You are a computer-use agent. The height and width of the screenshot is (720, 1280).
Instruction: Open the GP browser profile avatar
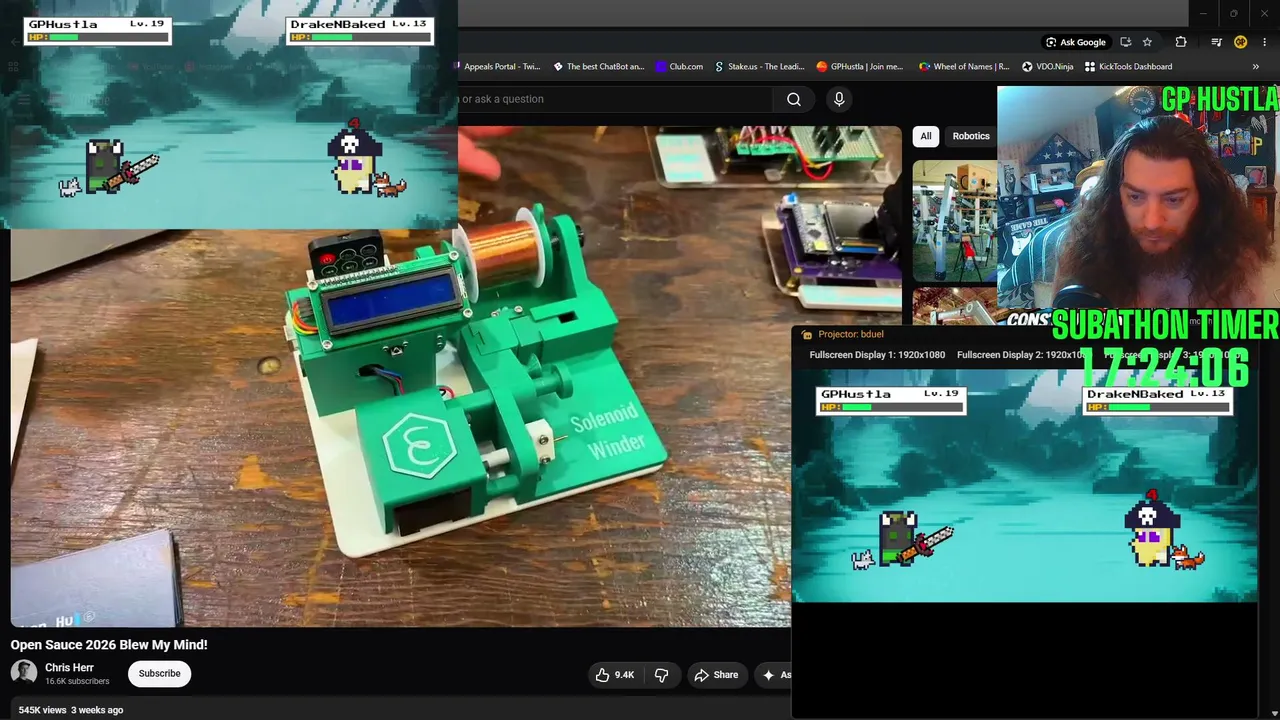(1240, 42)
